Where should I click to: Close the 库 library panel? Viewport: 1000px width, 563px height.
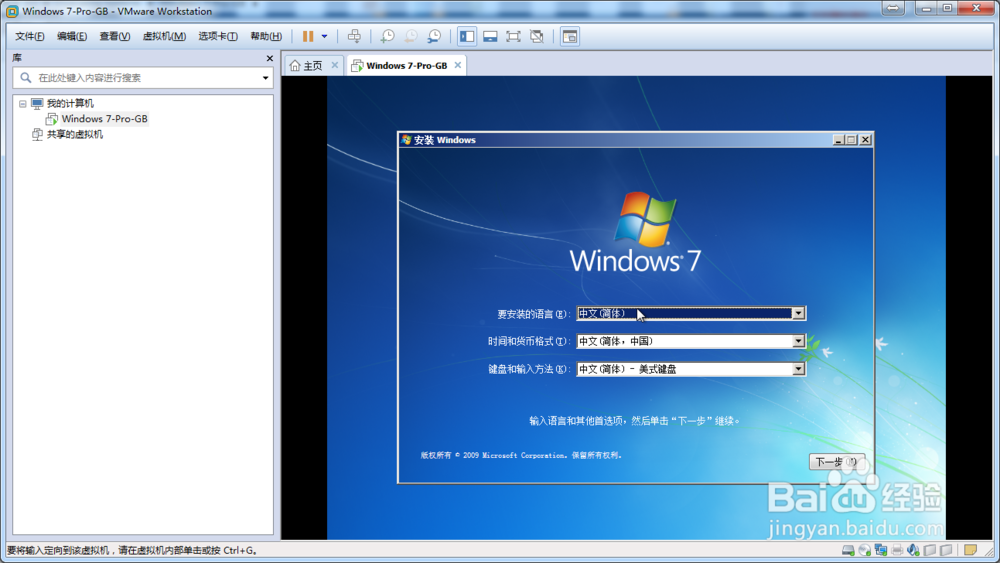coord(270,58)
